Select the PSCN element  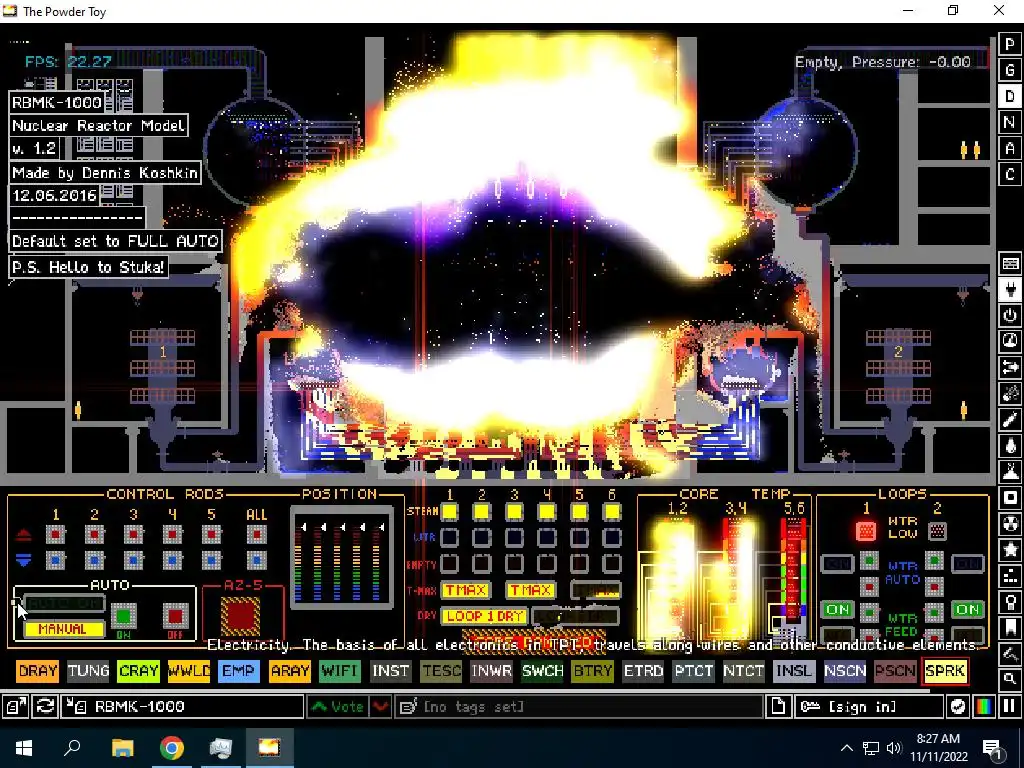(895, 671)
